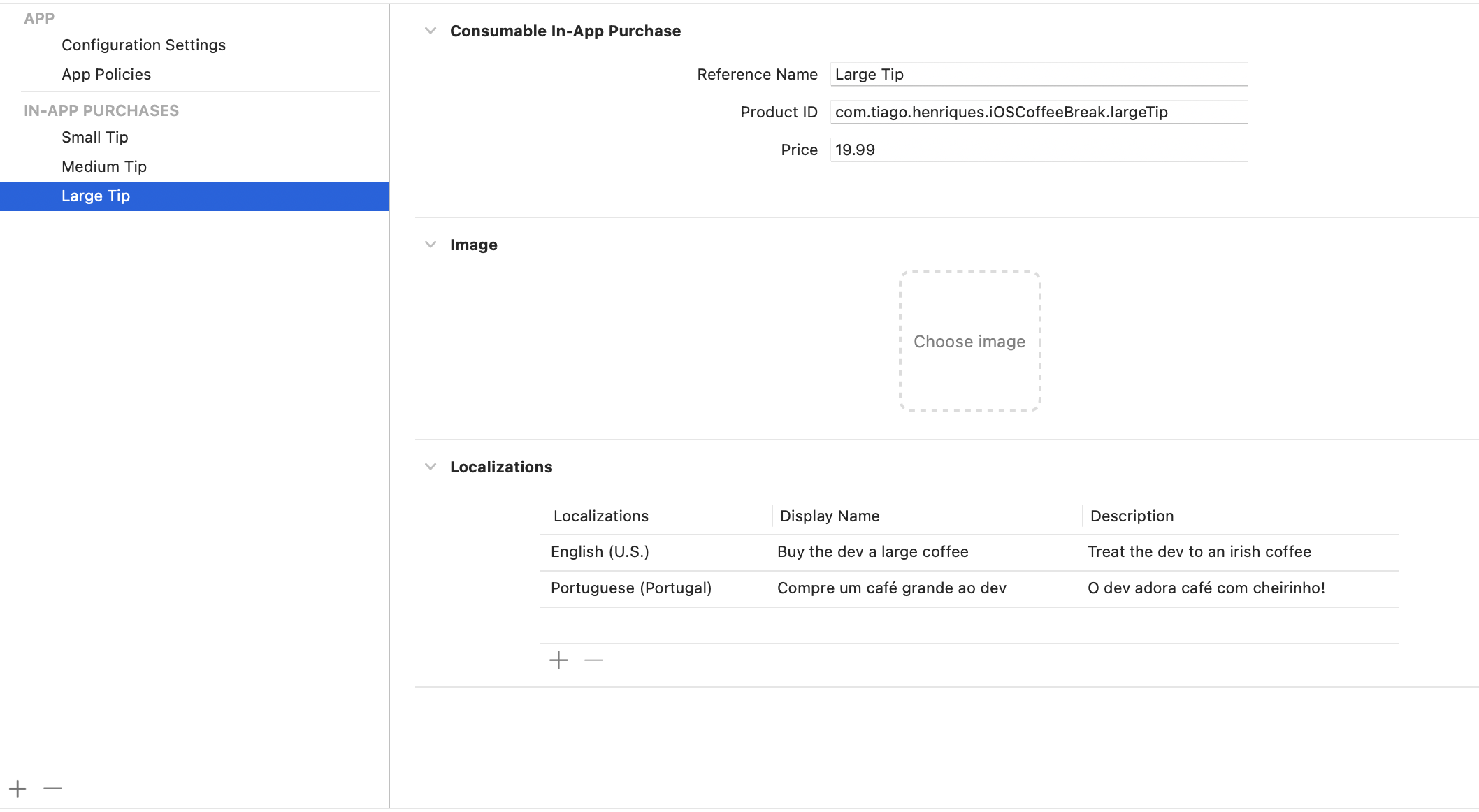This screenshot has width=1479, height=812.
Task: Open App Policies in the sidebar
Action: click(x=106, y=74)
